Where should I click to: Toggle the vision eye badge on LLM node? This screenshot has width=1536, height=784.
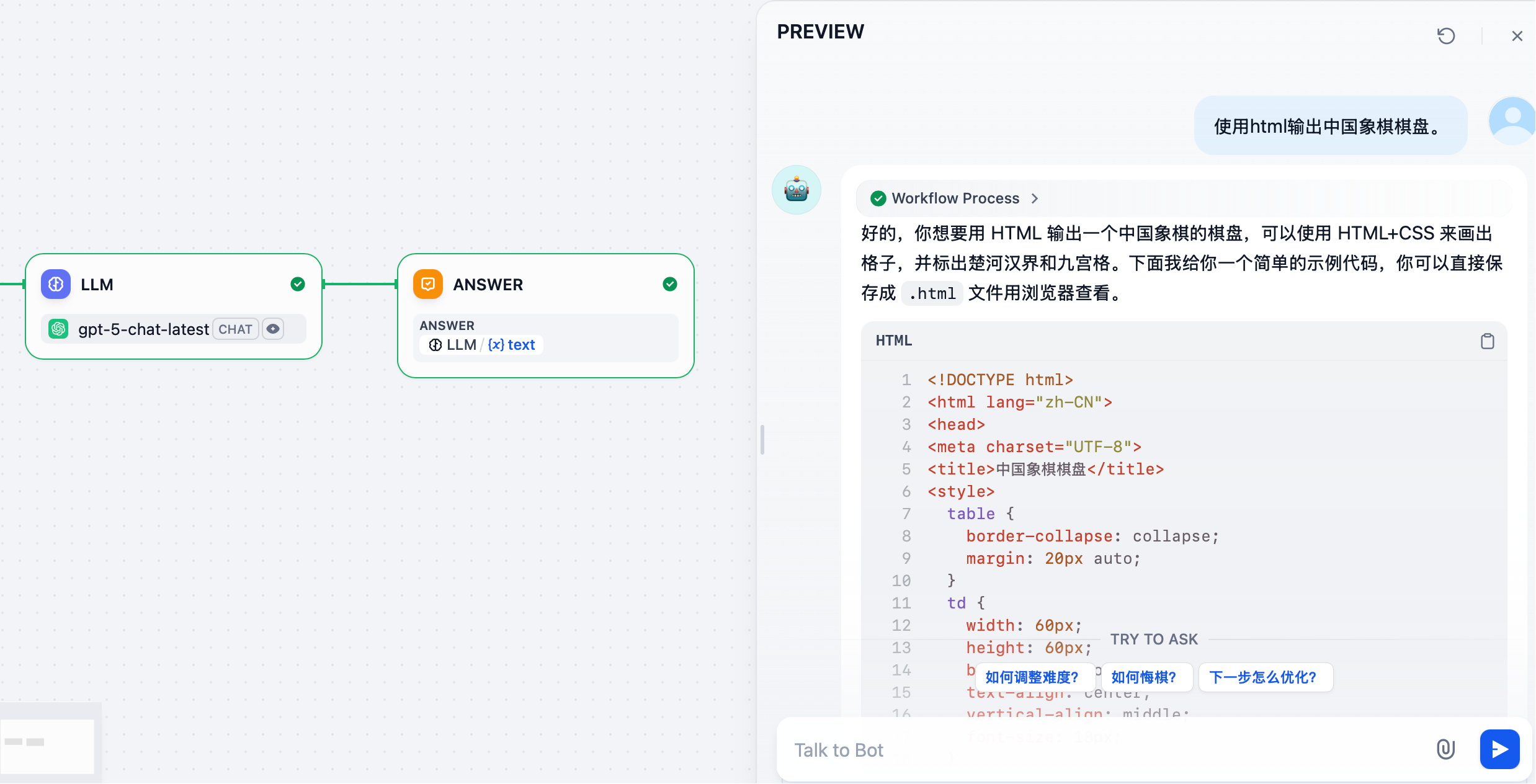273,329
